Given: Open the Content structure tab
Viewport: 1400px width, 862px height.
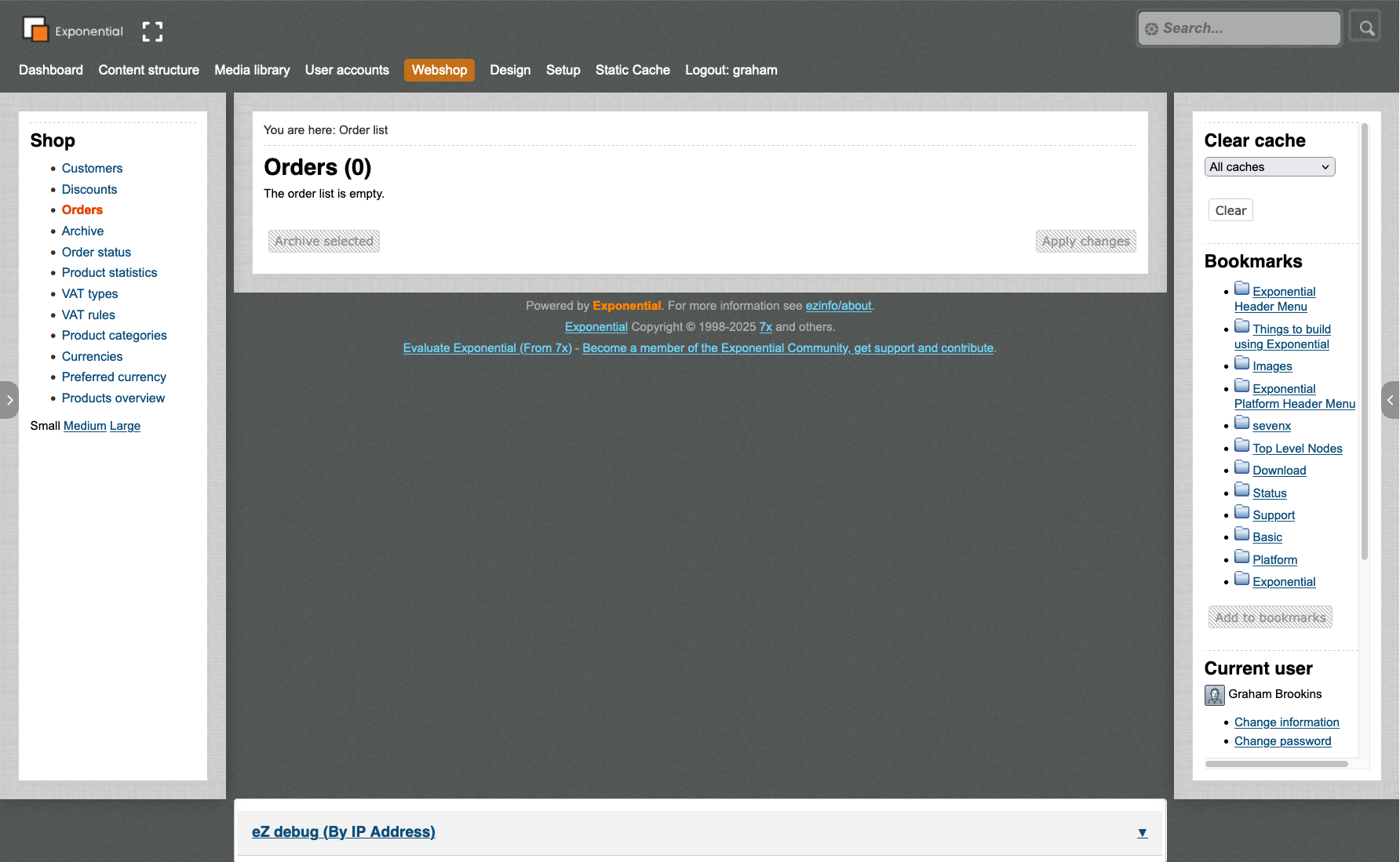Looking at the screenshot, I should coord(148,70).
